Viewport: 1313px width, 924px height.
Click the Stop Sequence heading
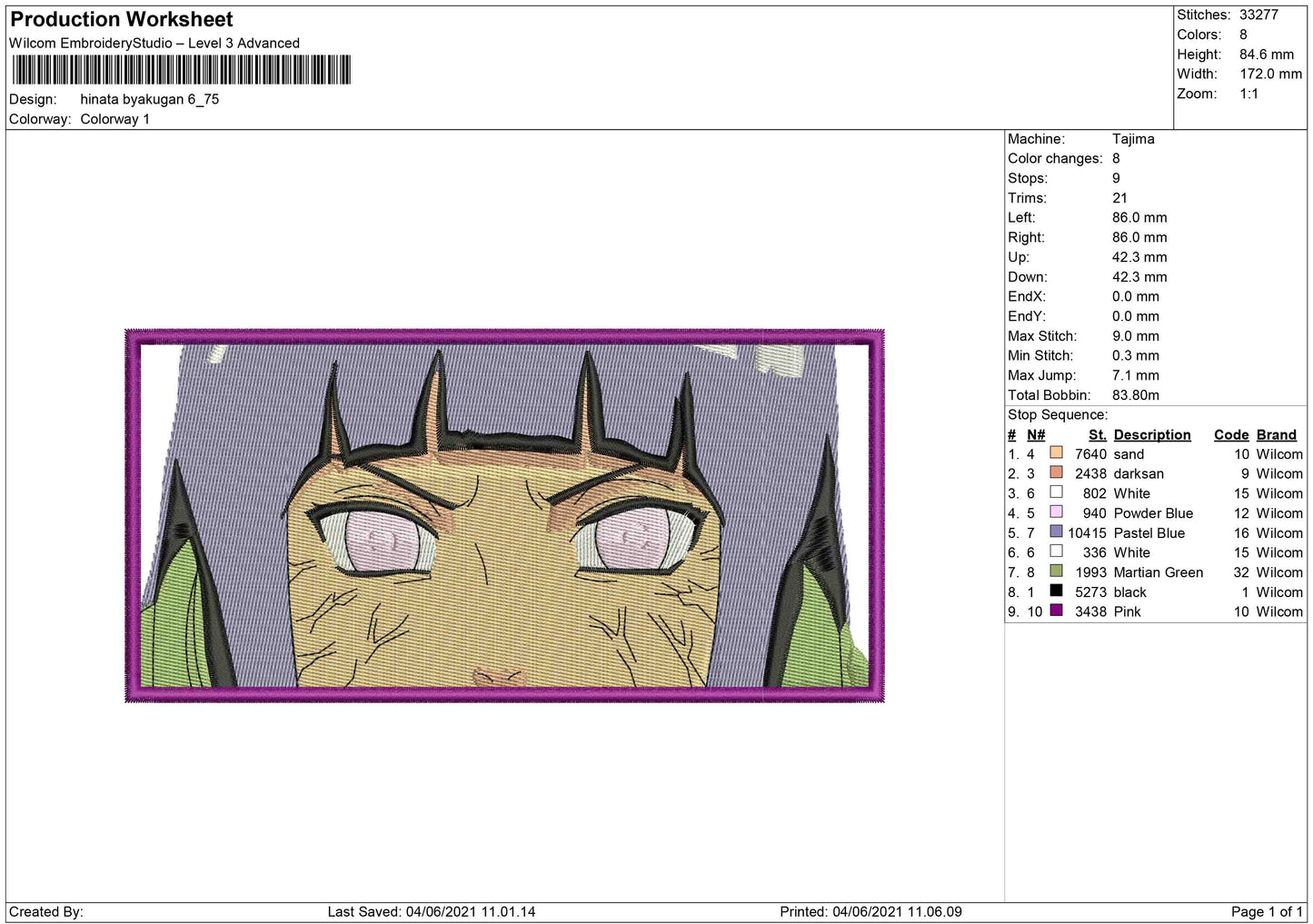click(1058, 415)
